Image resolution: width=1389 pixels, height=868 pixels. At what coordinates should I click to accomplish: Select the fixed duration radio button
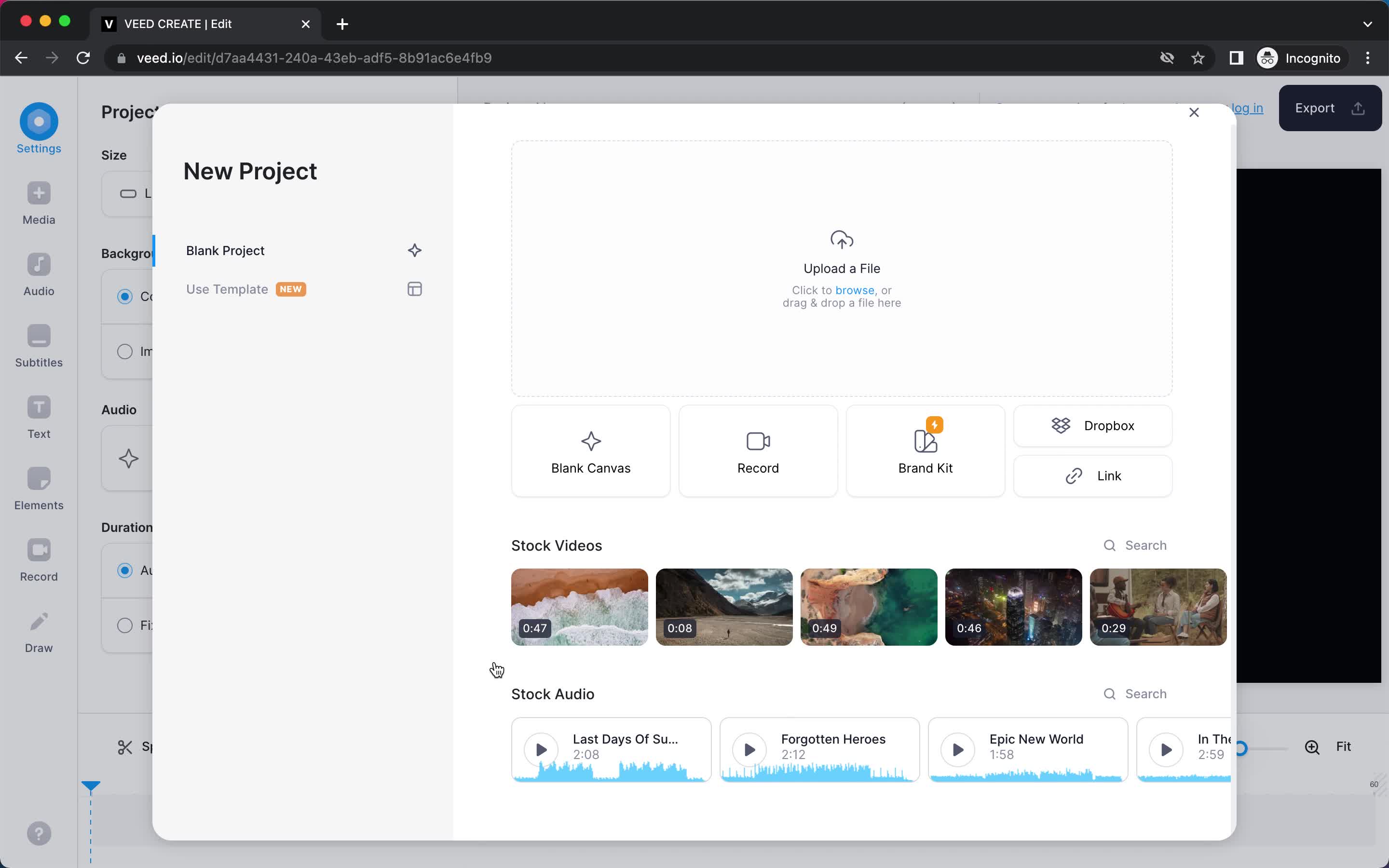click(124, 625)
